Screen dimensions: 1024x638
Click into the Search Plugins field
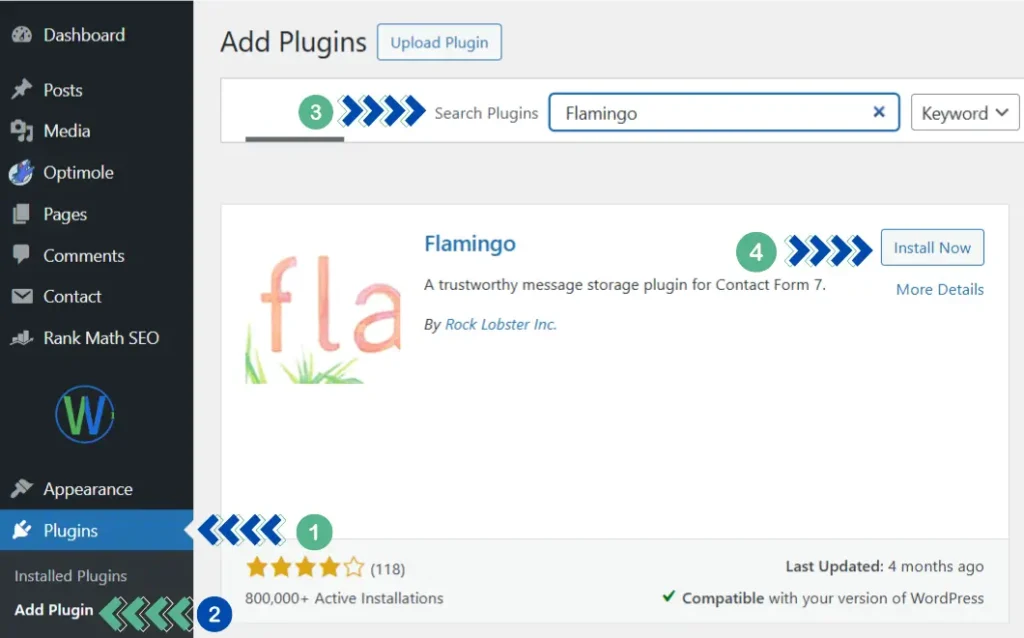[710, 113]
